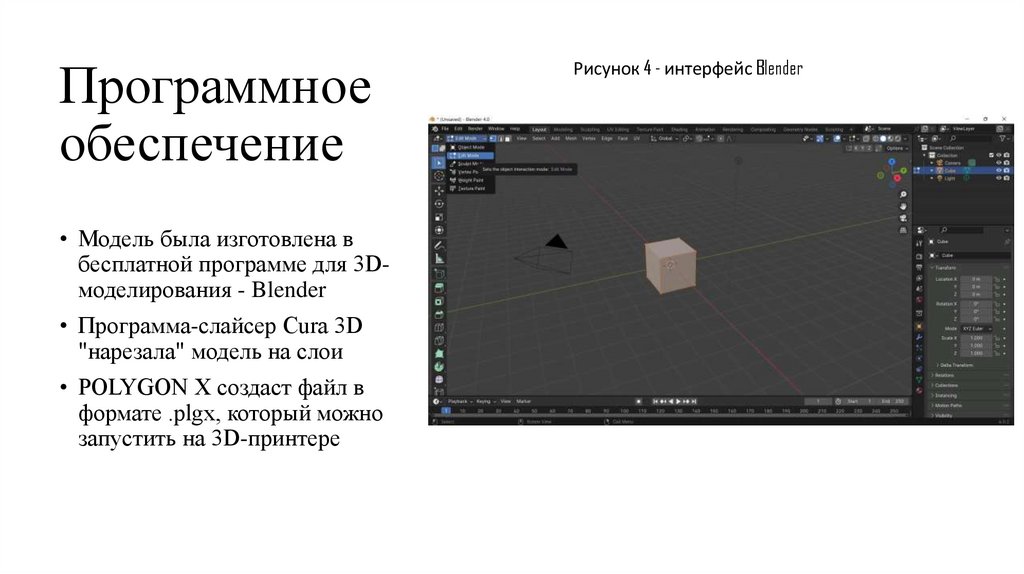Click the red X axis on navigation gizmo
The height and width of the screenshot is (574, 1024).
coord(897,178)
